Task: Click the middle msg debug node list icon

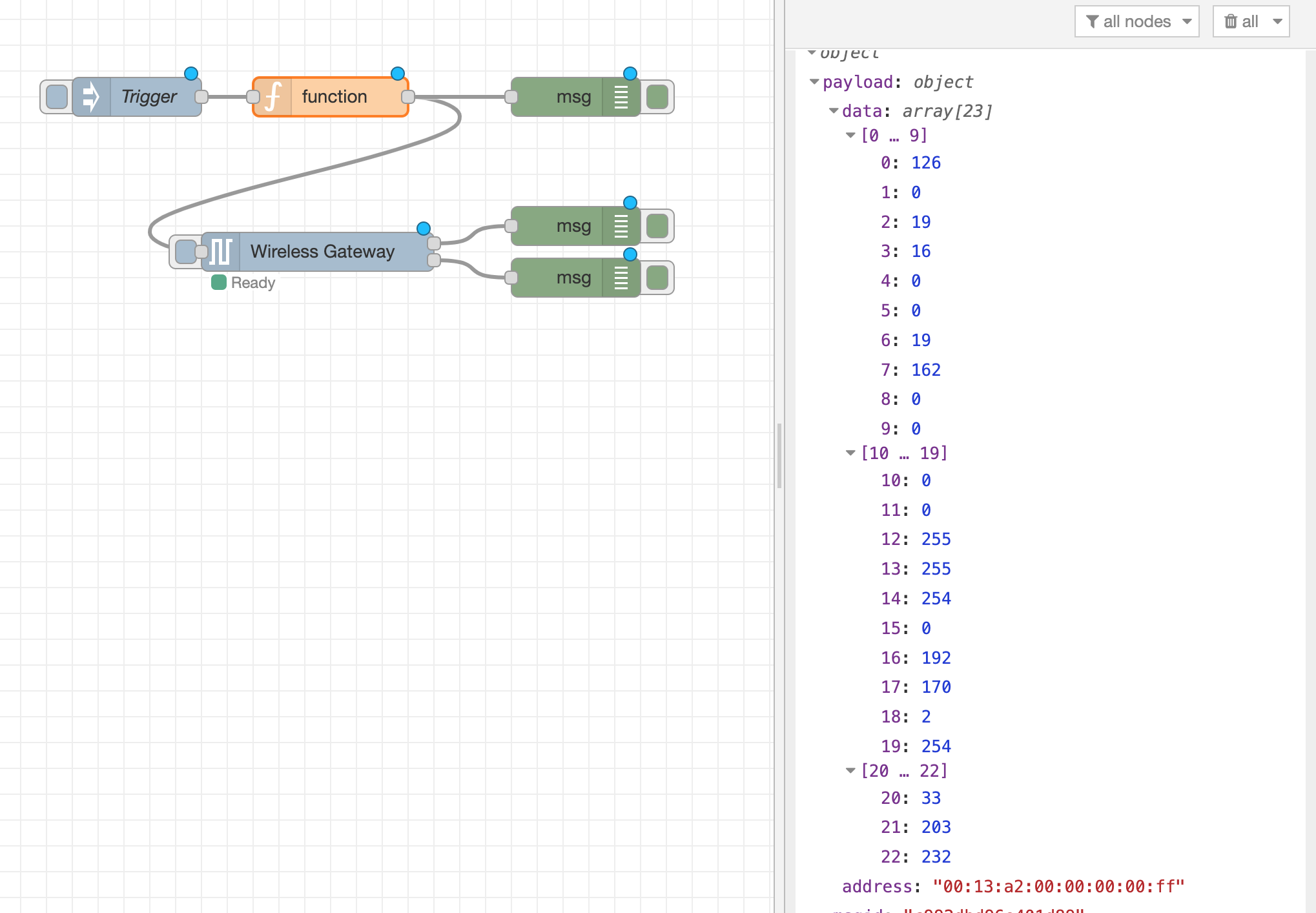Action: pos(621,226)
